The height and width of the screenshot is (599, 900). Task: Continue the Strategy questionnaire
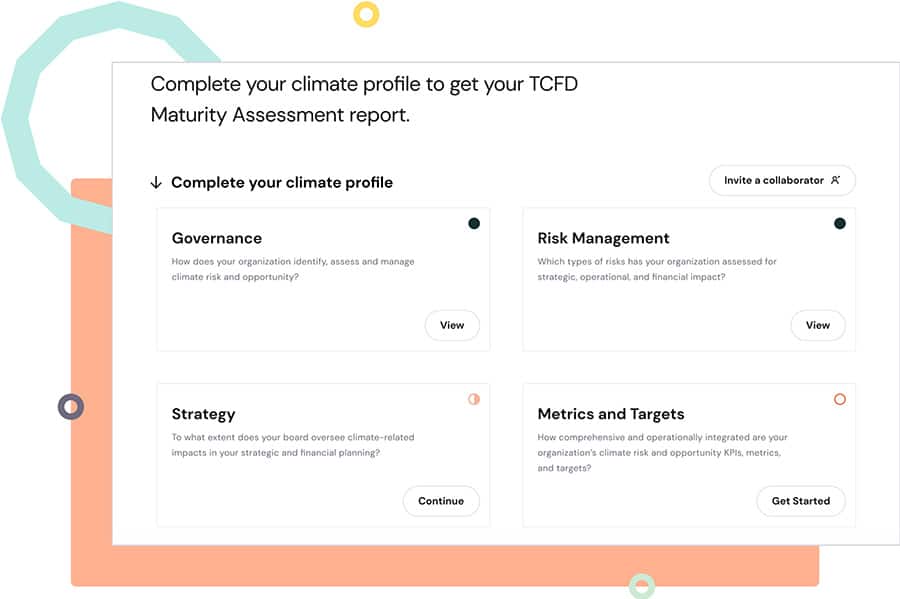point(441,501)
